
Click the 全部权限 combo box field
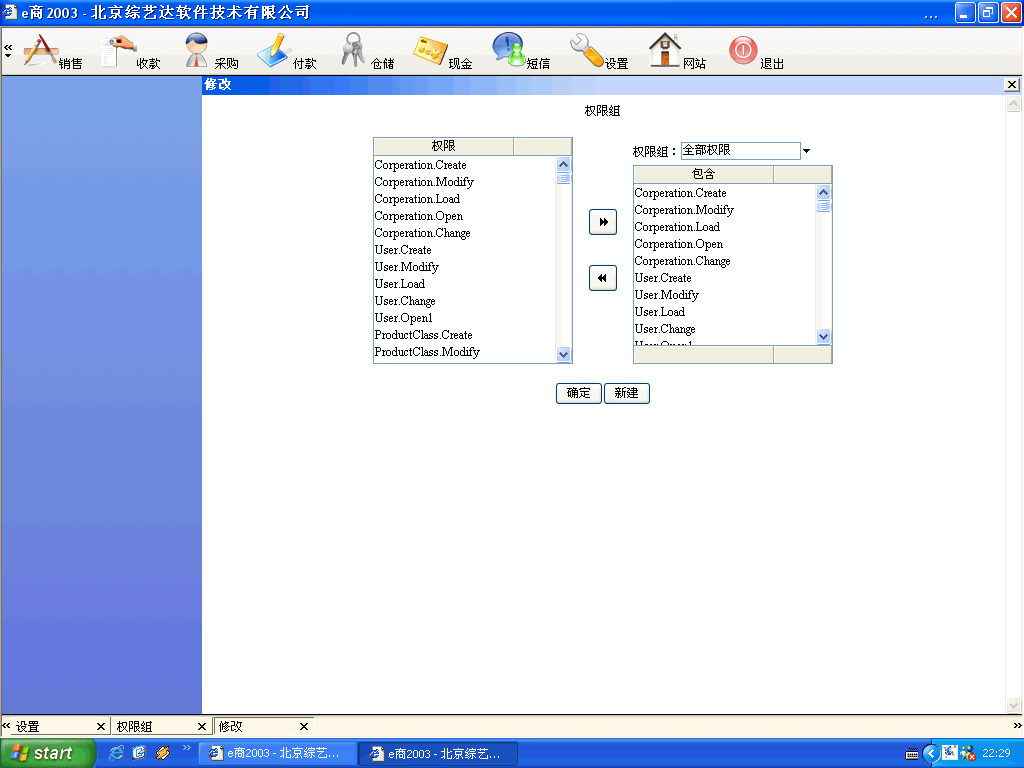click(x=740, y=150)
